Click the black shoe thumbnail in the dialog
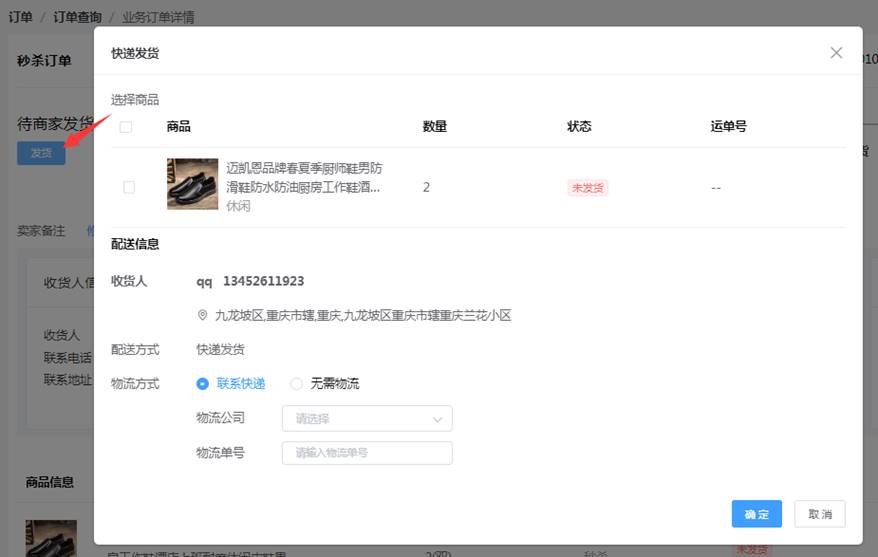The height and width of the screenshot is (557, 878). tap(192, 184)
